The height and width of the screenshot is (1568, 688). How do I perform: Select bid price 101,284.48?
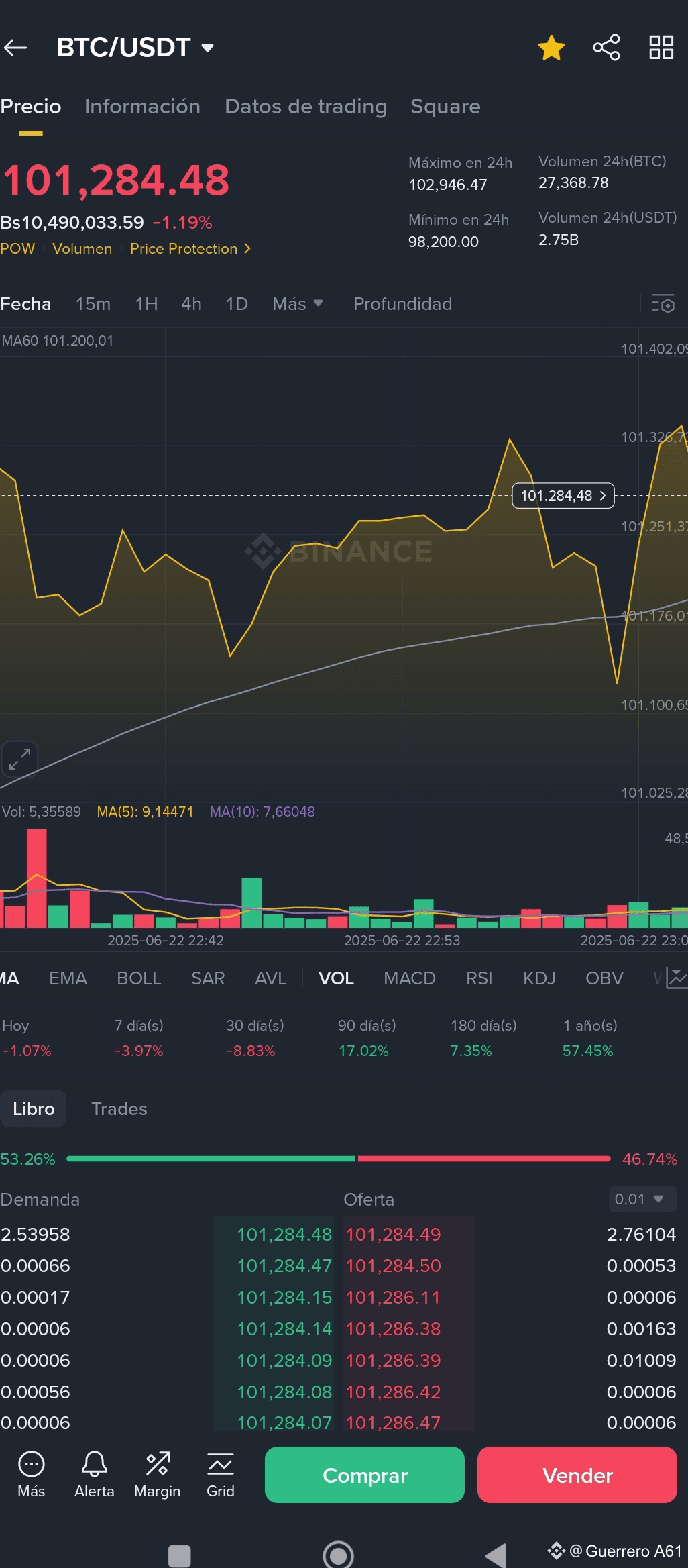coord(284,1235)
